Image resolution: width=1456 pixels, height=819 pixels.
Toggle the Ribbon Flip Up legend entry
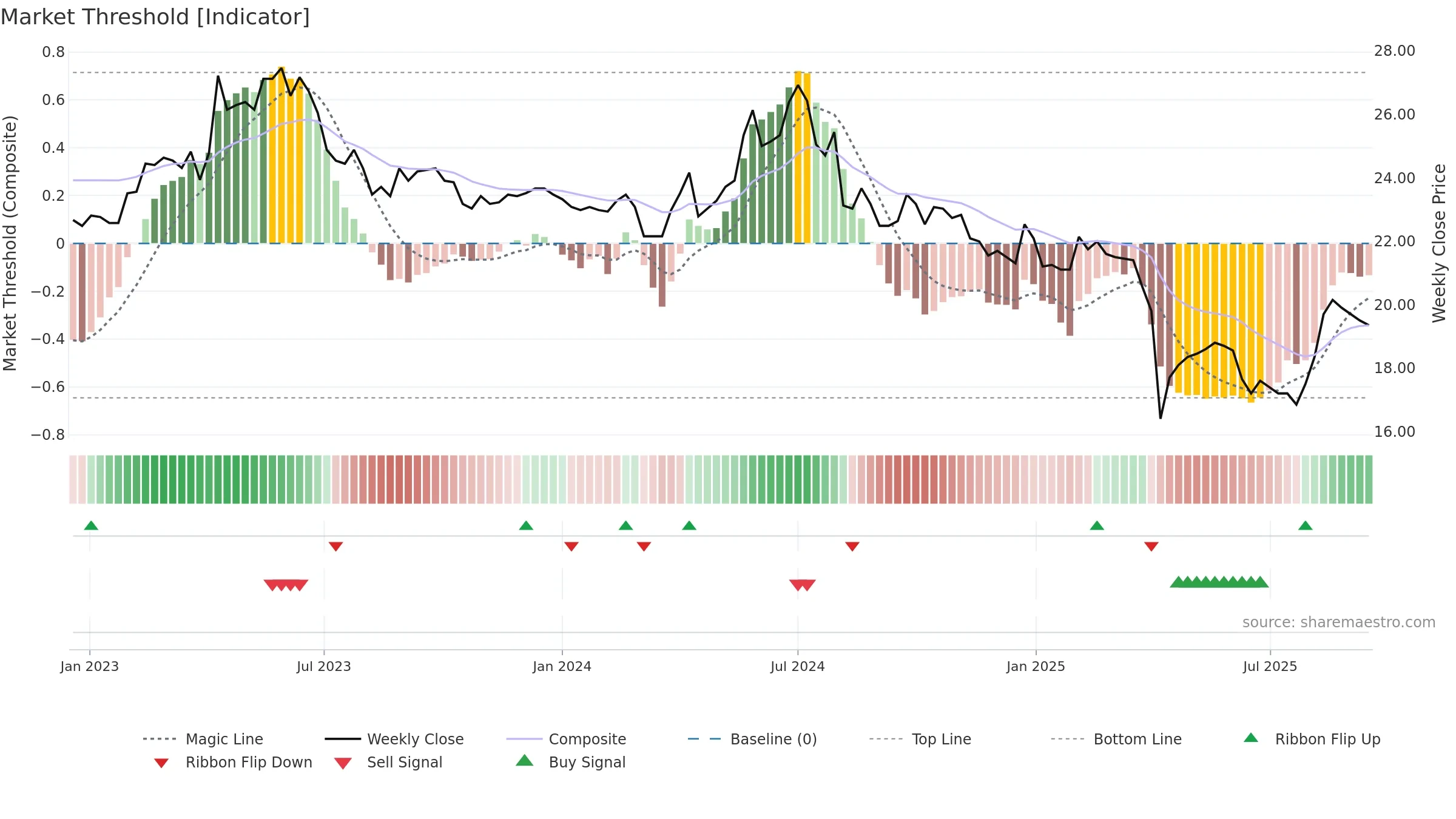1312,739
